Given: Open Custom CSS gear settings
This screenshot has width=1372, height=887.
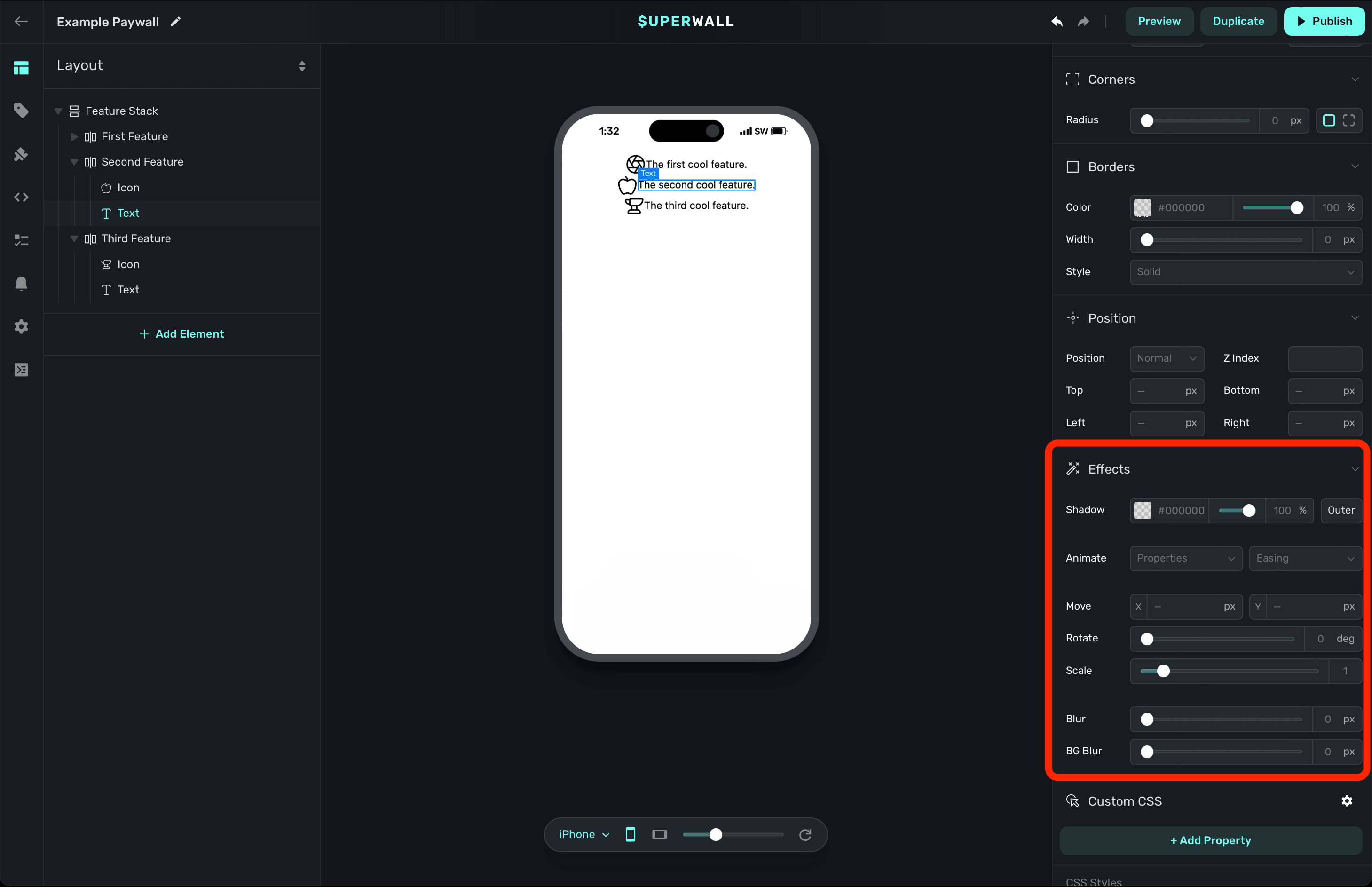Looking at the screenshot, I should pos(1347,801).
